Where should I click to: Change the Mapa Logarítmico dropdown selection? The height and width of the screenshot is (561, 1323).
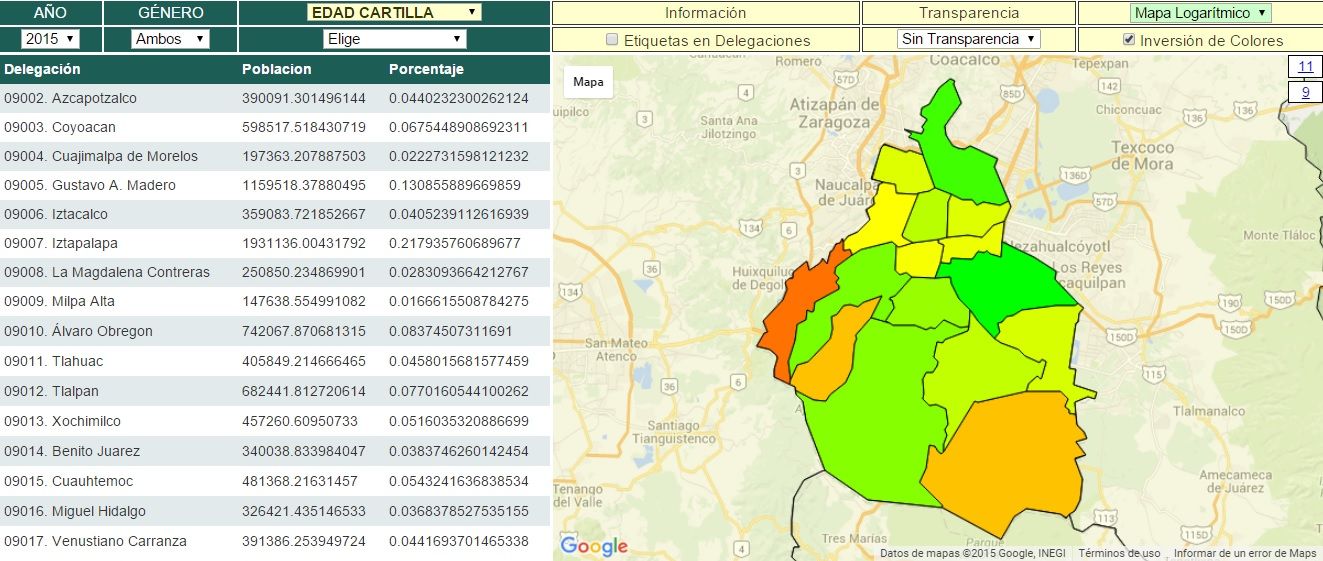(x=1200, y=13)
